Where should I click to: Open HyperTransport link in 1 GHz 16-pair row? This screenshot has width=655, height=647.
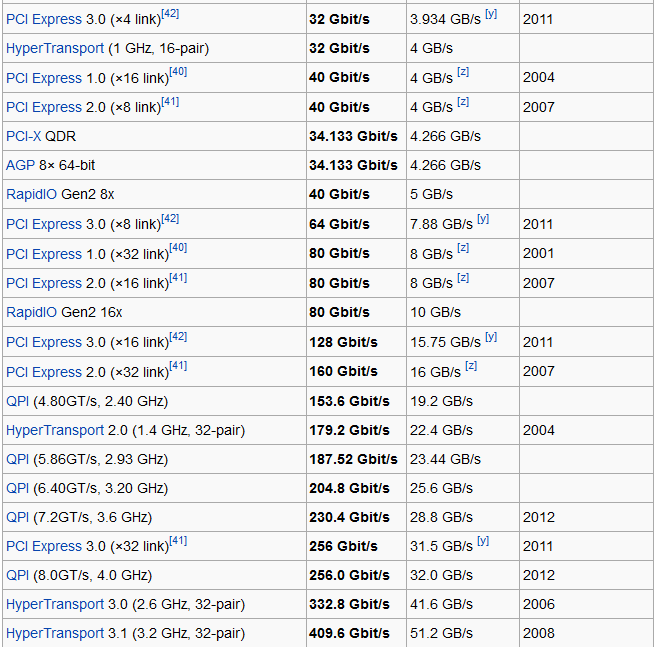click(x=55, y=48)
